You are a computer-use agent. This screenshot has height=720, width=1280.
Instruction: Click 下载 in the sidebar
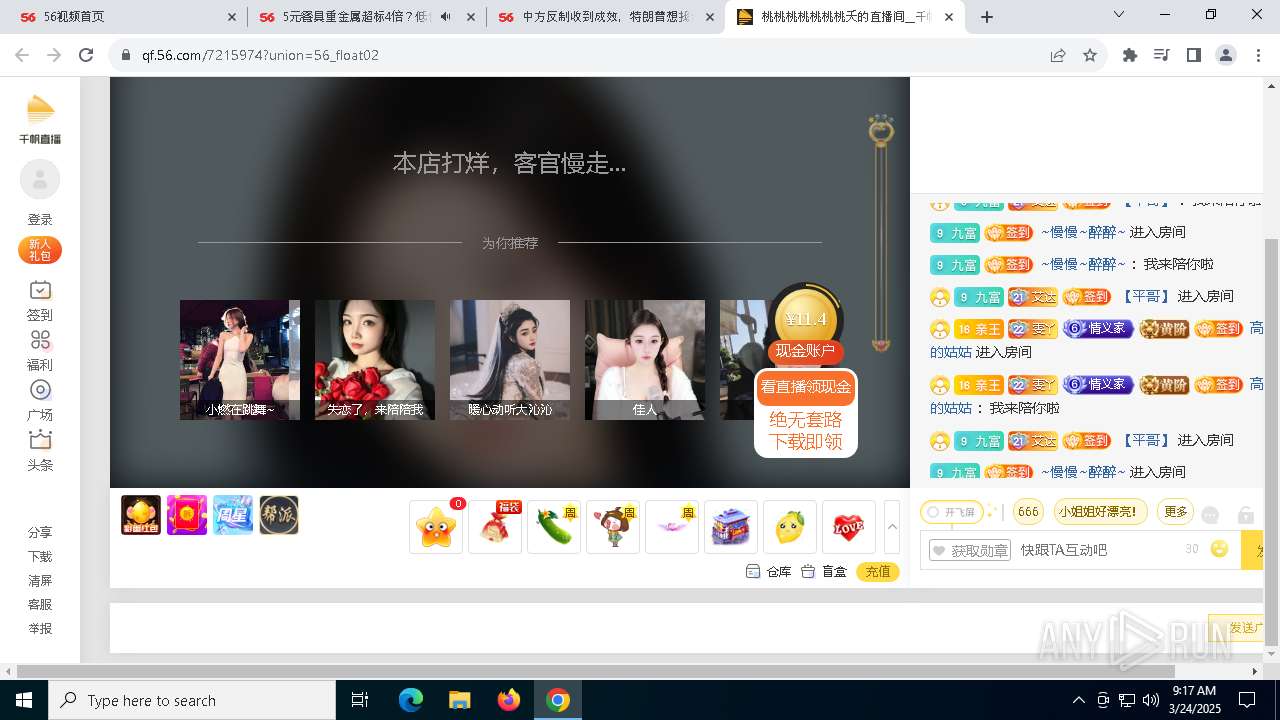pos(40,557)
